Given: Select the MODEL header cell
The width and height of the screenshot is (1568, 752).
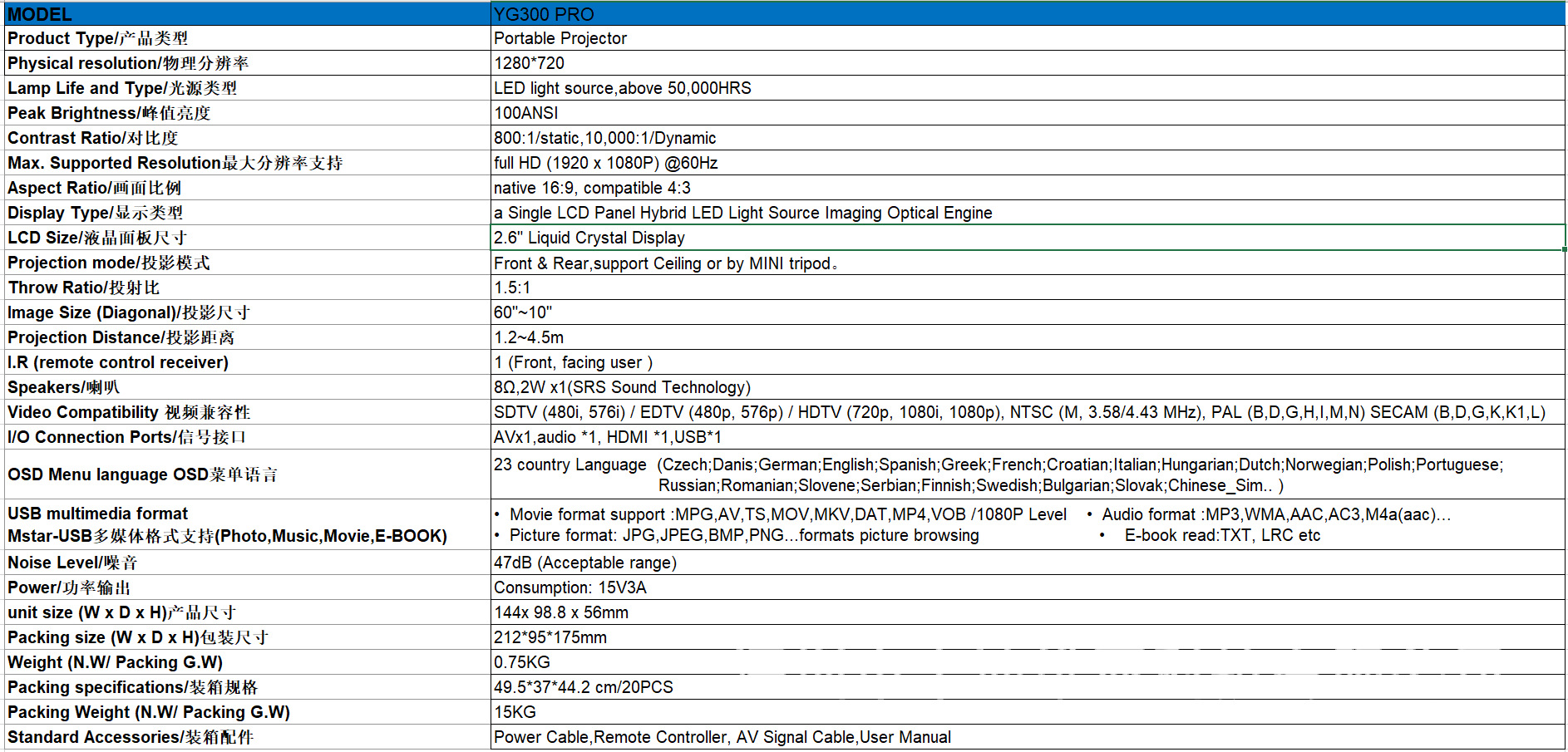Looking at the screenshot, I should (x=247, y=14).
